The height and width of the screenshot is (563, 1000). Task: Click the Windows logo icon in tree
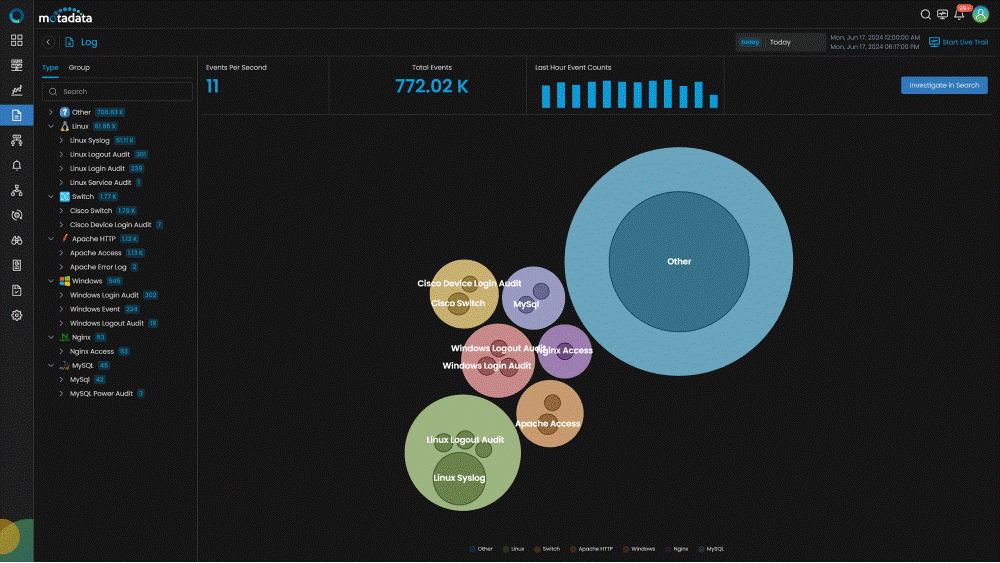pyautogui.click(x=64, y=281)
